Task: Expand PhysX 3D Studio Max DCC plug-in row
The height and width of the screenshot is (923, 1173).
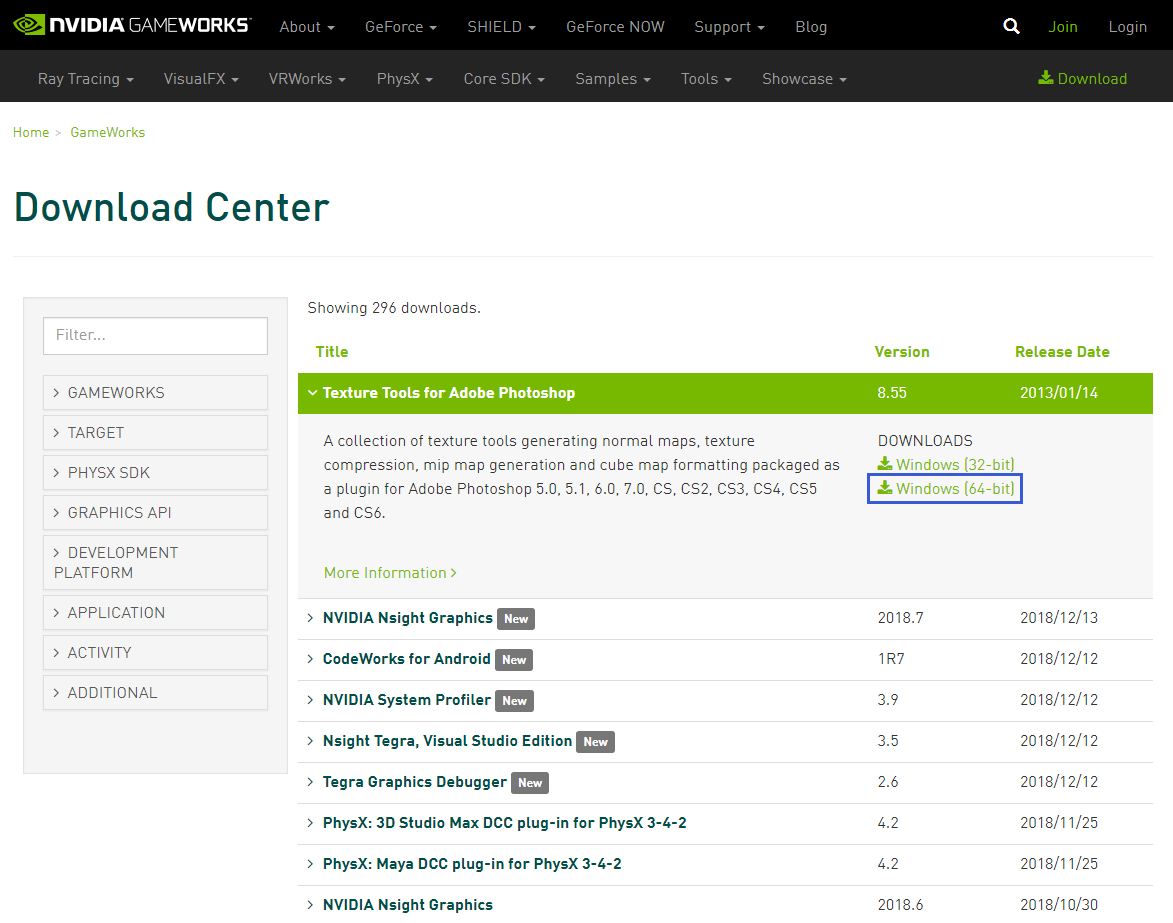Action: click(x=725, y=824)
